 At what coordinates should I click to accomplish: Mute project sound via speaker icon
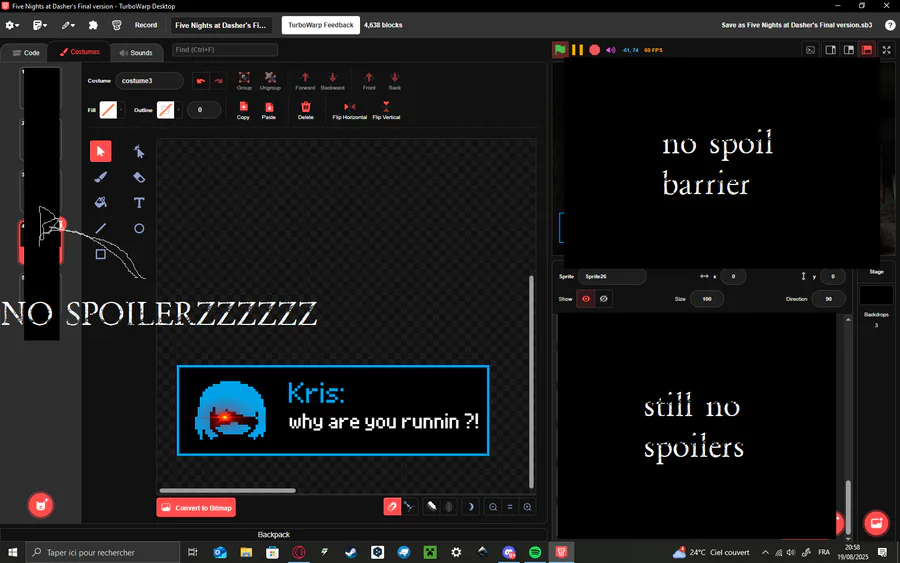tap(611, 50)
